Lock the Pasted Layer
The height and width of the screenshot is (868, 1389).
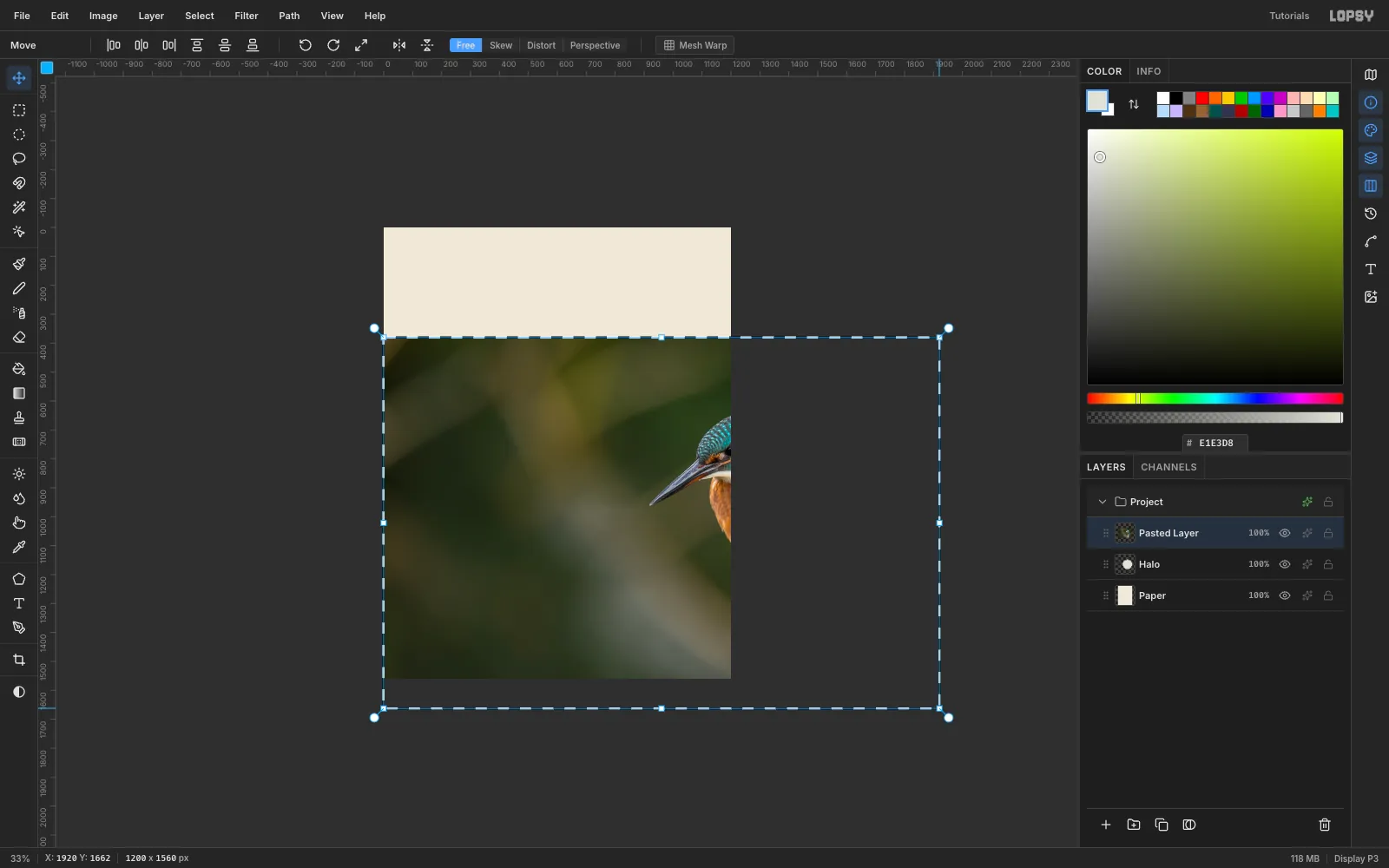click(x=1328, y=533)
